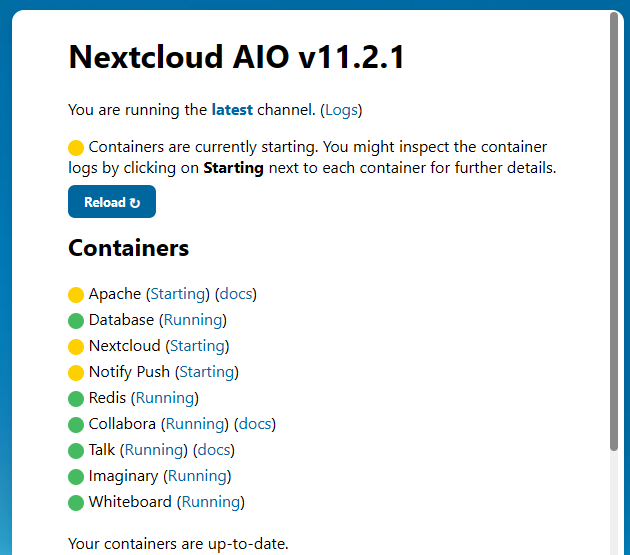
Task: Click the green status dot beside Collabora
Action: pyautogui.click(x=76, y=424)
